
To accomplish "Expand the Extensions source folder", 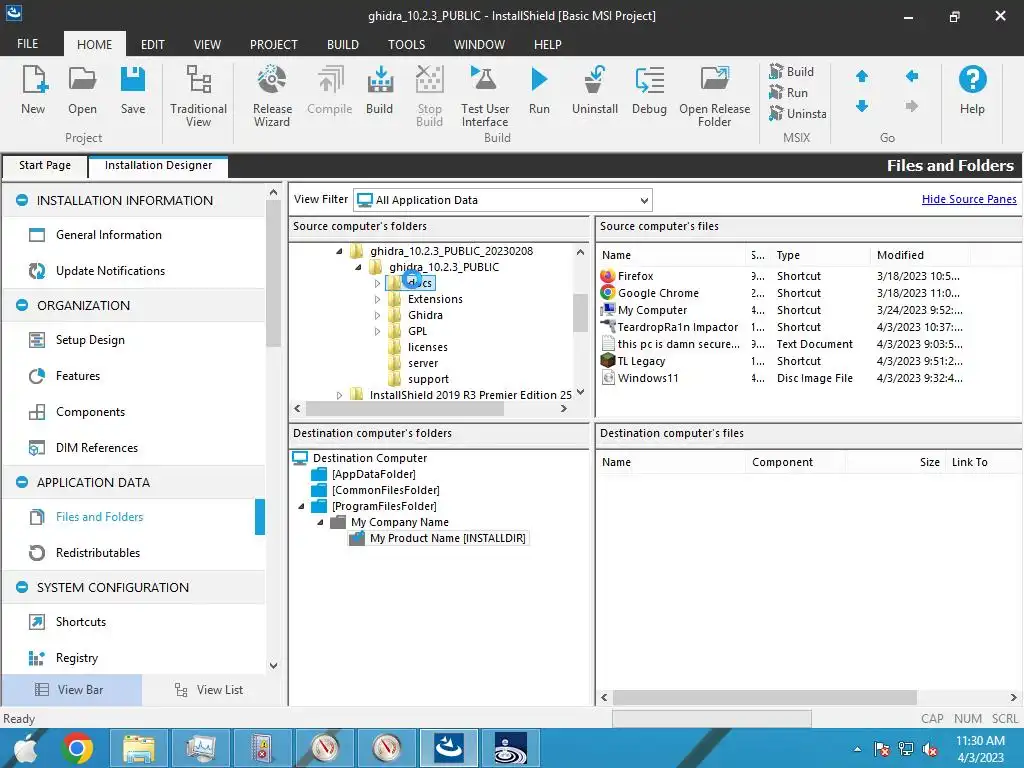I will tap(377, 299).
